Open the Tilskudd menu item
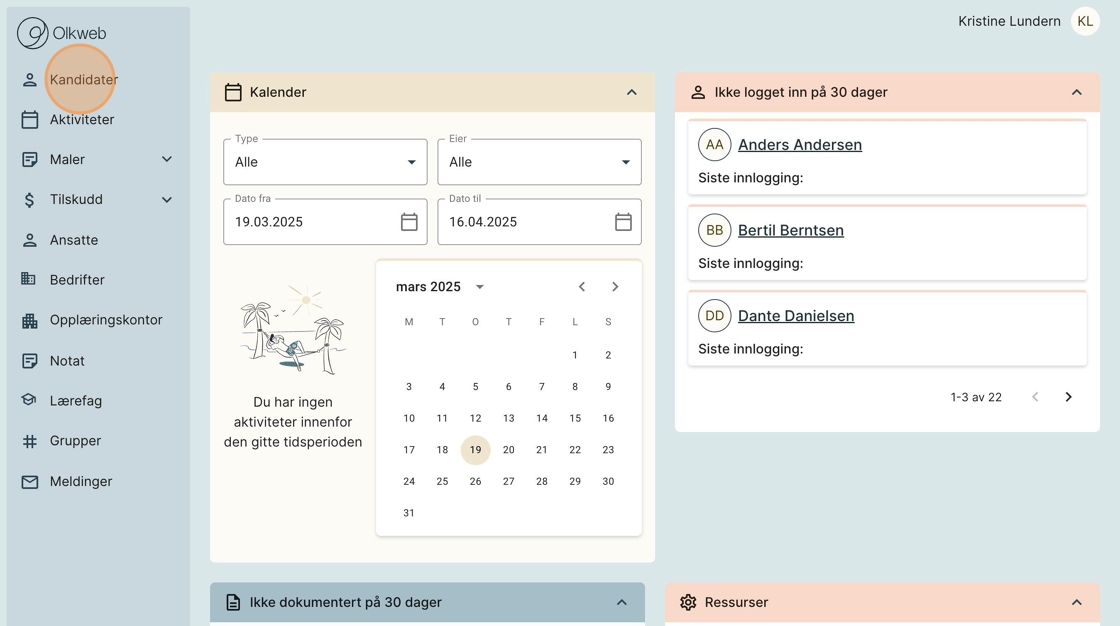1120x626 pixels. pos(76,199)
